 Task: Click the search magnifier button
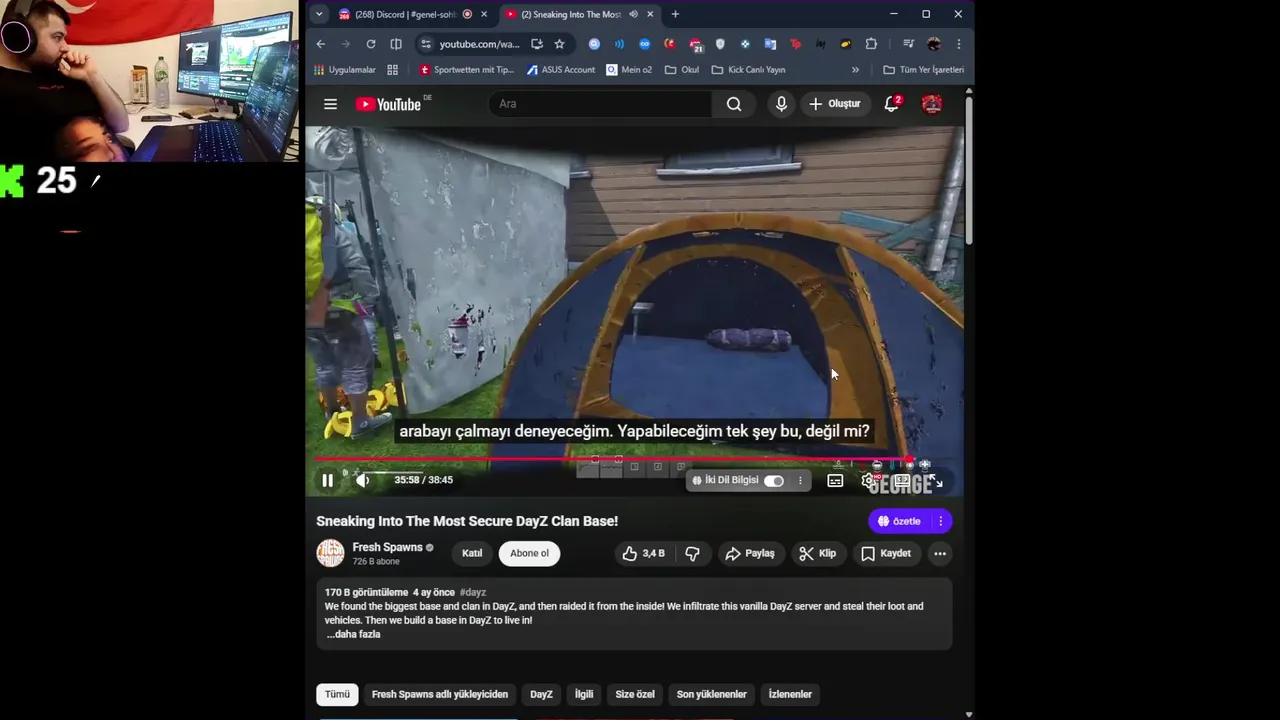(734, 104)
